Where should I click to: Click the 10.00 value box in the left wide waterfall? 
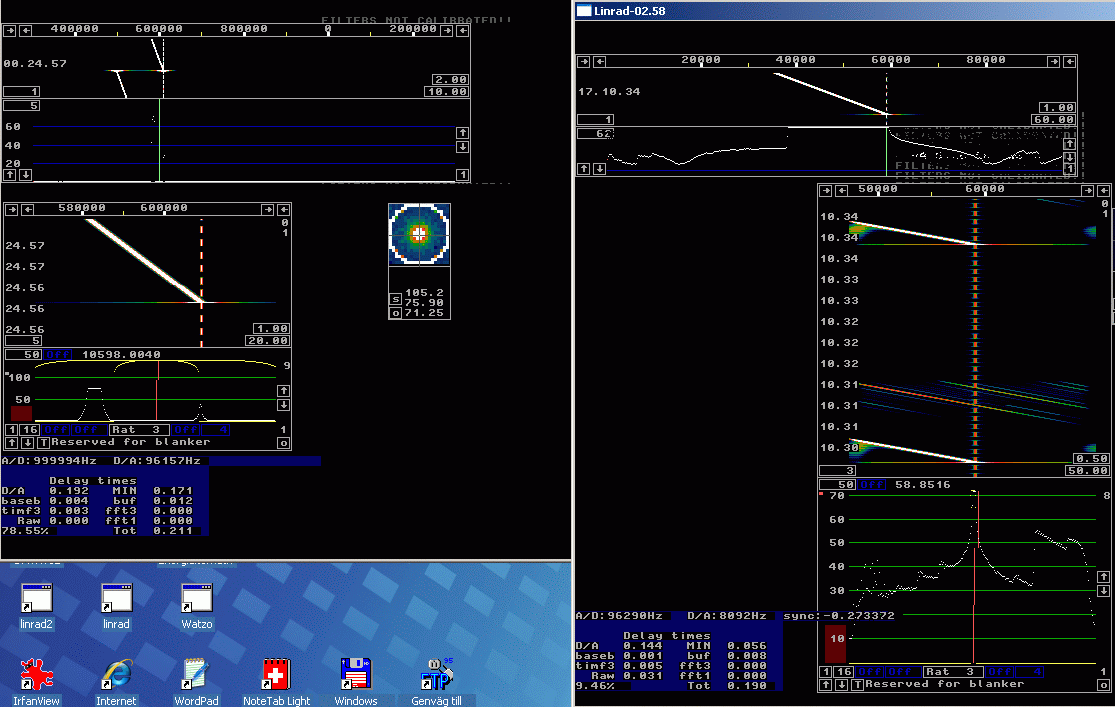pos(447,92)
